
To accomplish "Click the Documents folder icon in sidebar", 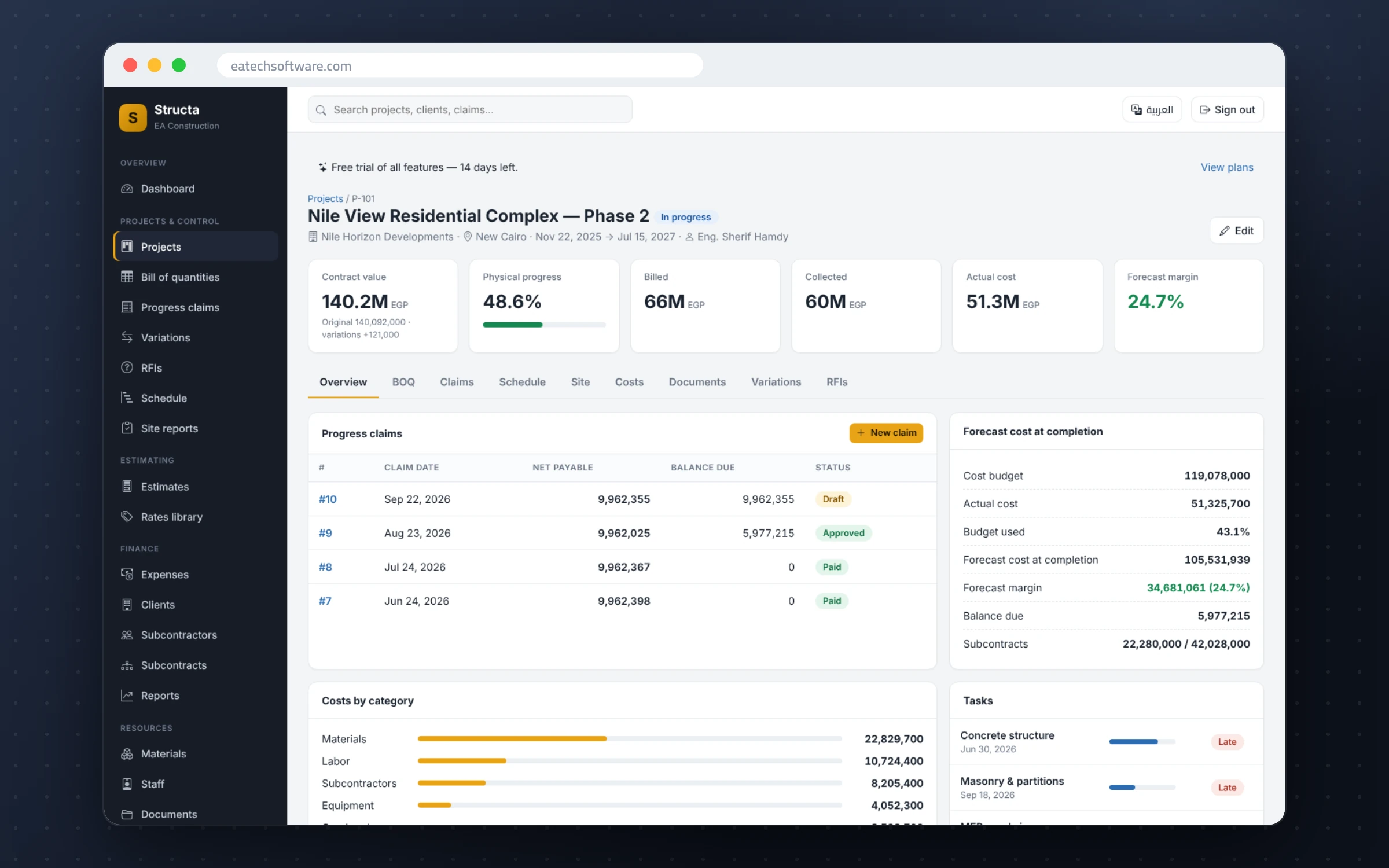I will point(127,814).
